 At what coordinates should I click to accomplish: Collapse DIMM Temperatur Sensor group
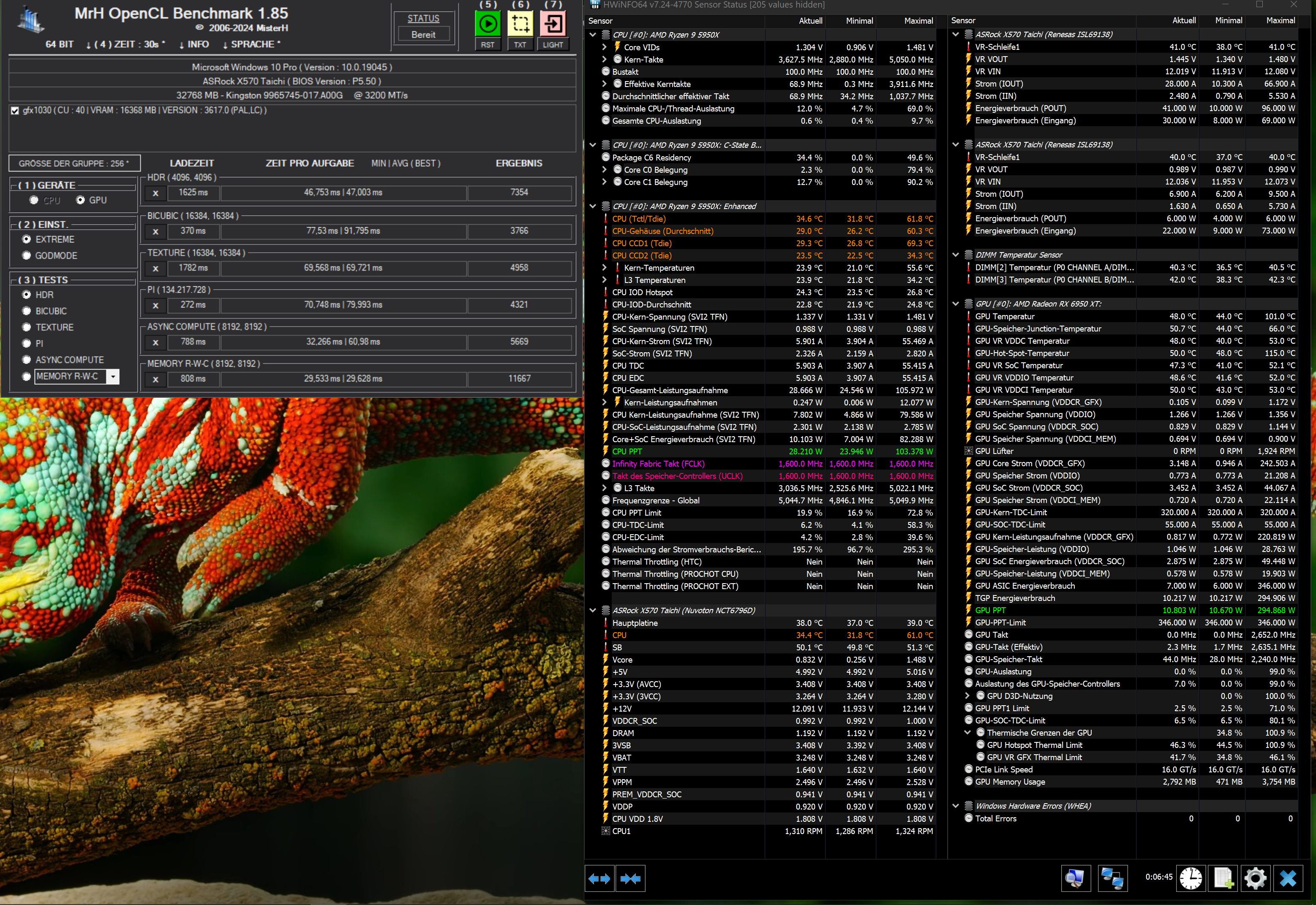pos(955,255)
